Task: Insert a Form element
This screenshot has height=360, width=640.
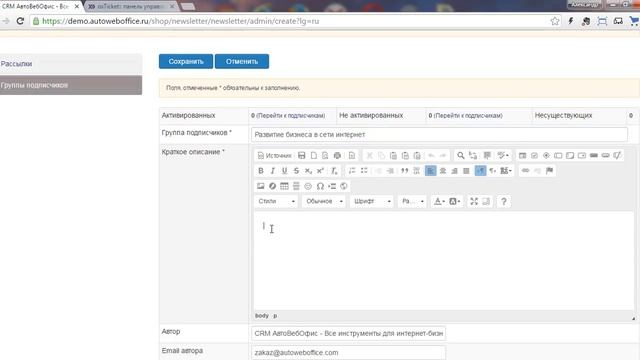Action: (x=522, y=156)
